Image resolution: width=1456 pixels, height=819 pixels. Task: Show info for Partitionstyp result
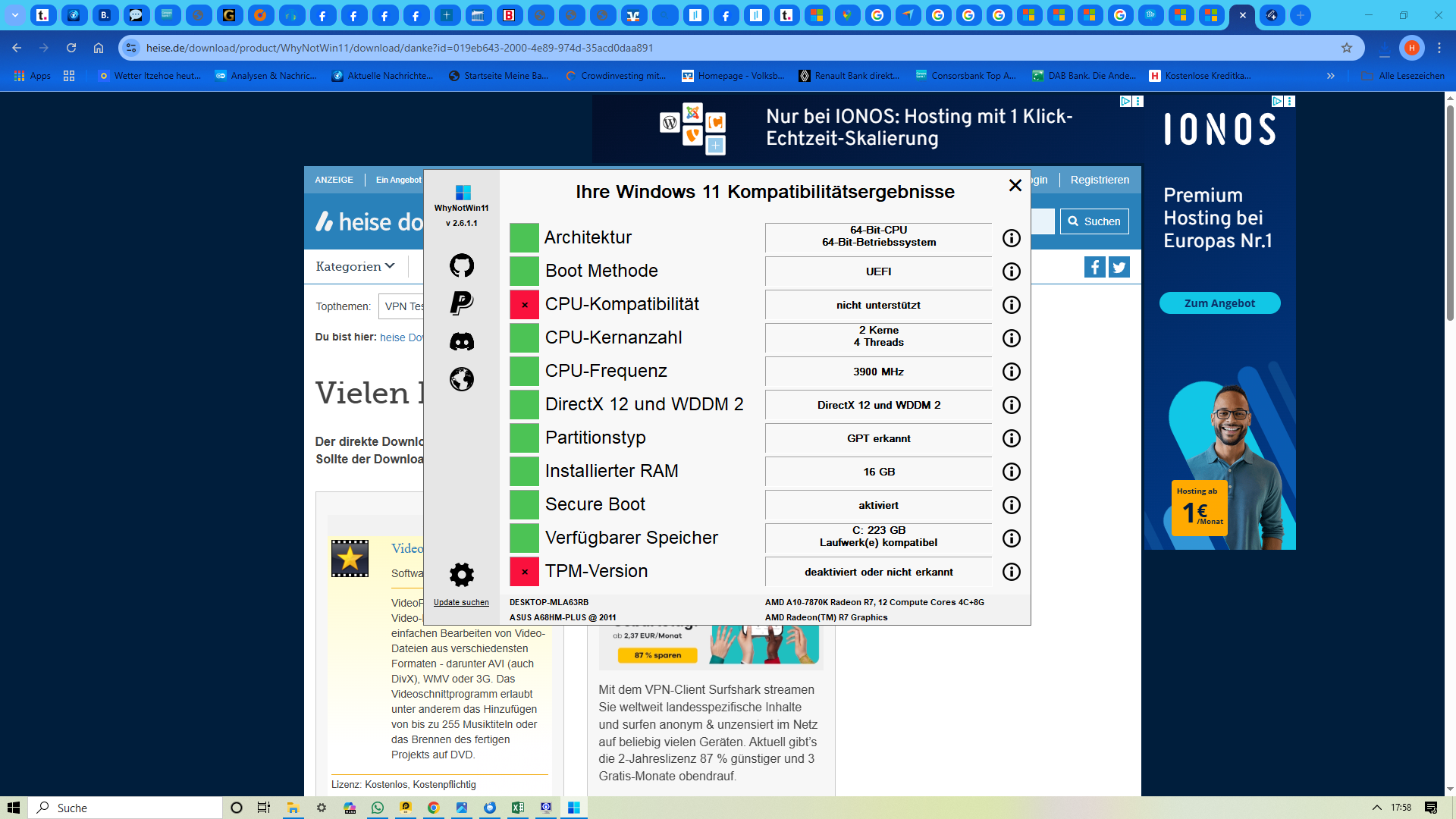[1011, 438]
